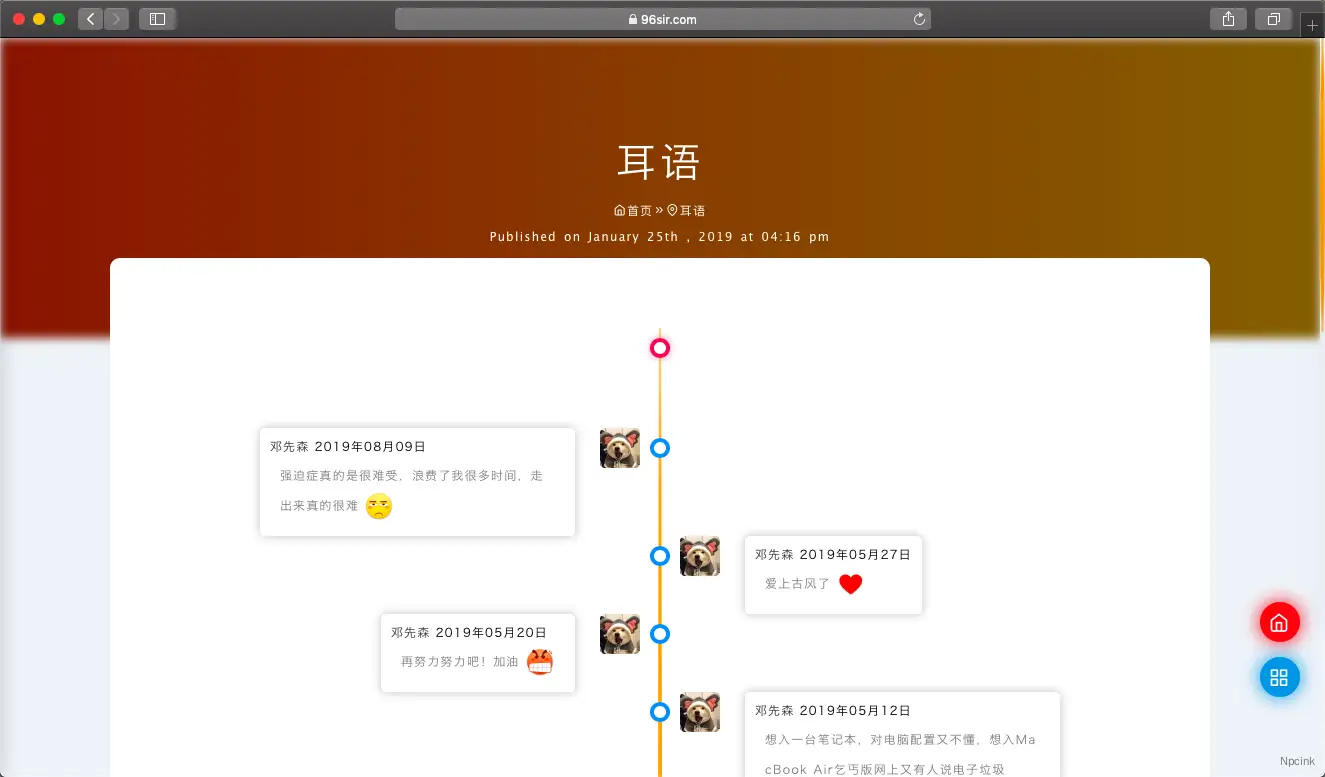Click the avatar beside the 2019年05月12日 post
This screenshot has height=777, width=1325.
click(700, 712)
